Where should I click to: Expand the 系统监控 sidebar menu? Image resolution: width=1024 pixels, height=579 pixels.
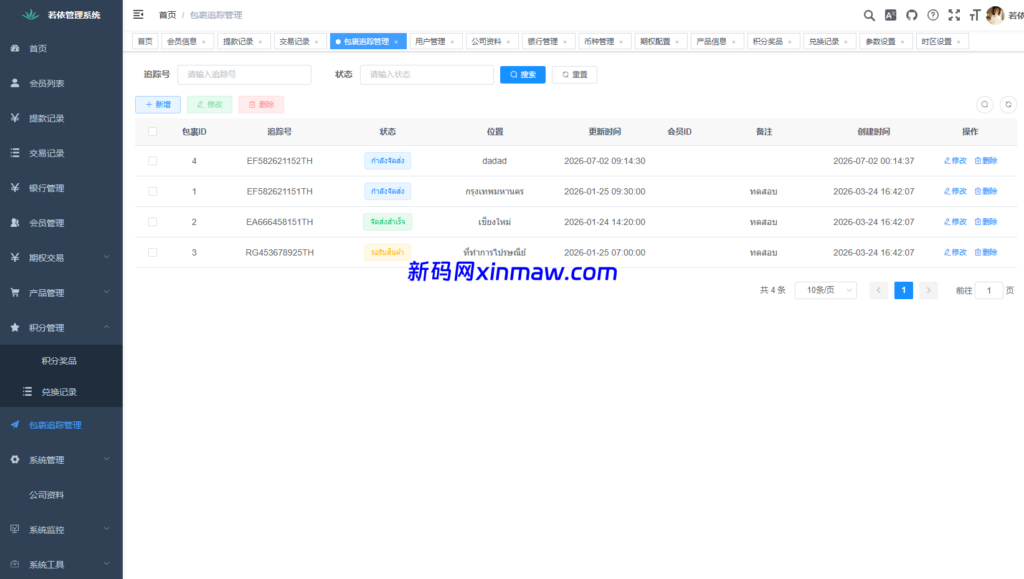coord(61,529)
